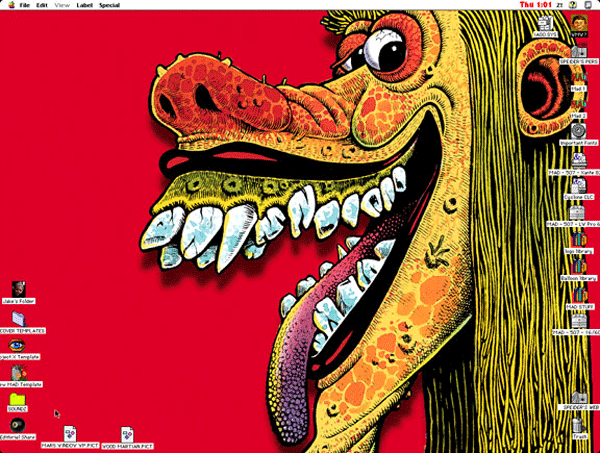Viewport: 600px width, 453px height.
Task: Click the MAD STUFF label text
Action: (580, 307)
